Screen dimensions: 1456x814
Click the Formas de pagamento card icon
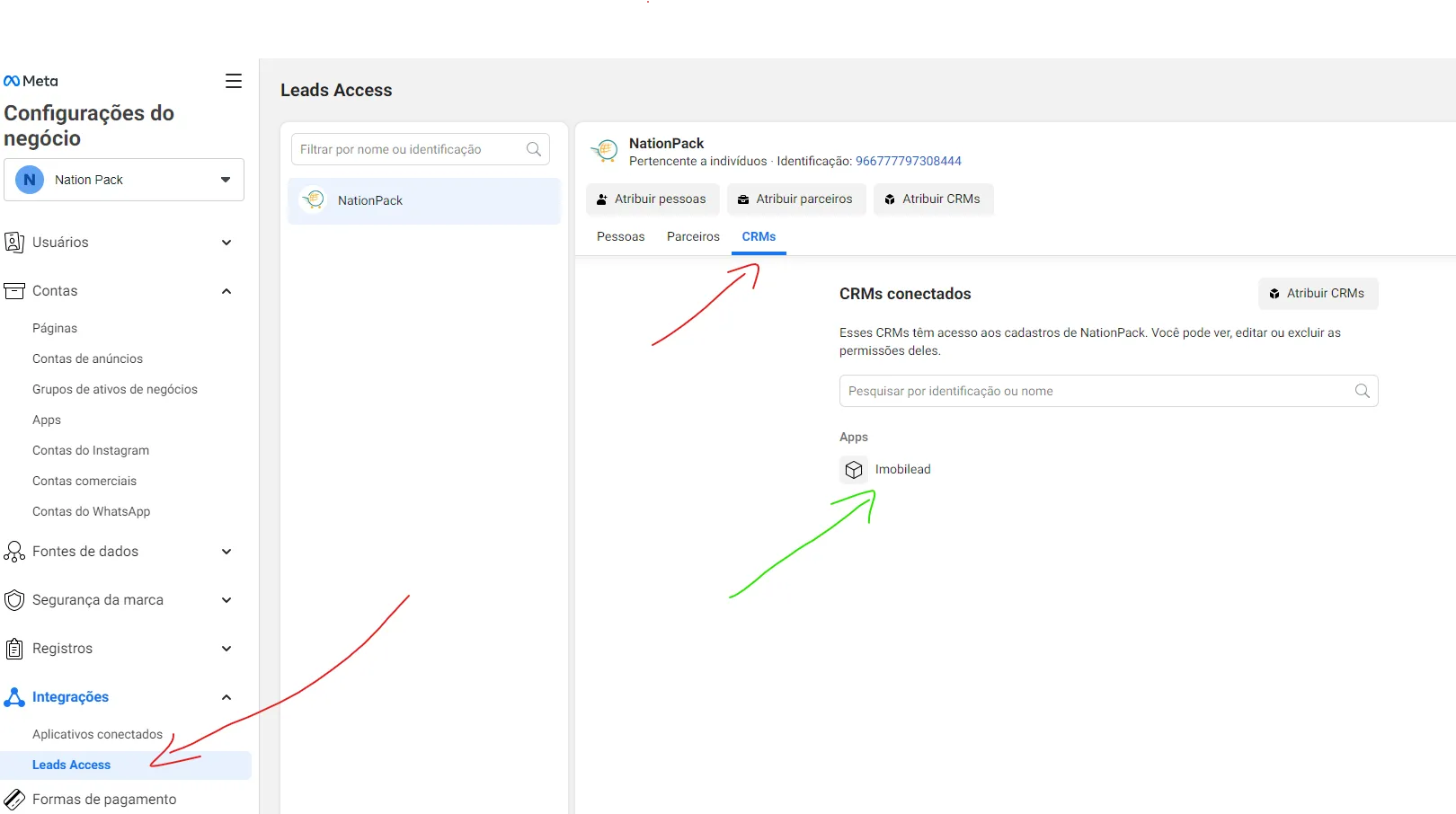pyautogui.click(x=14, y=800)
